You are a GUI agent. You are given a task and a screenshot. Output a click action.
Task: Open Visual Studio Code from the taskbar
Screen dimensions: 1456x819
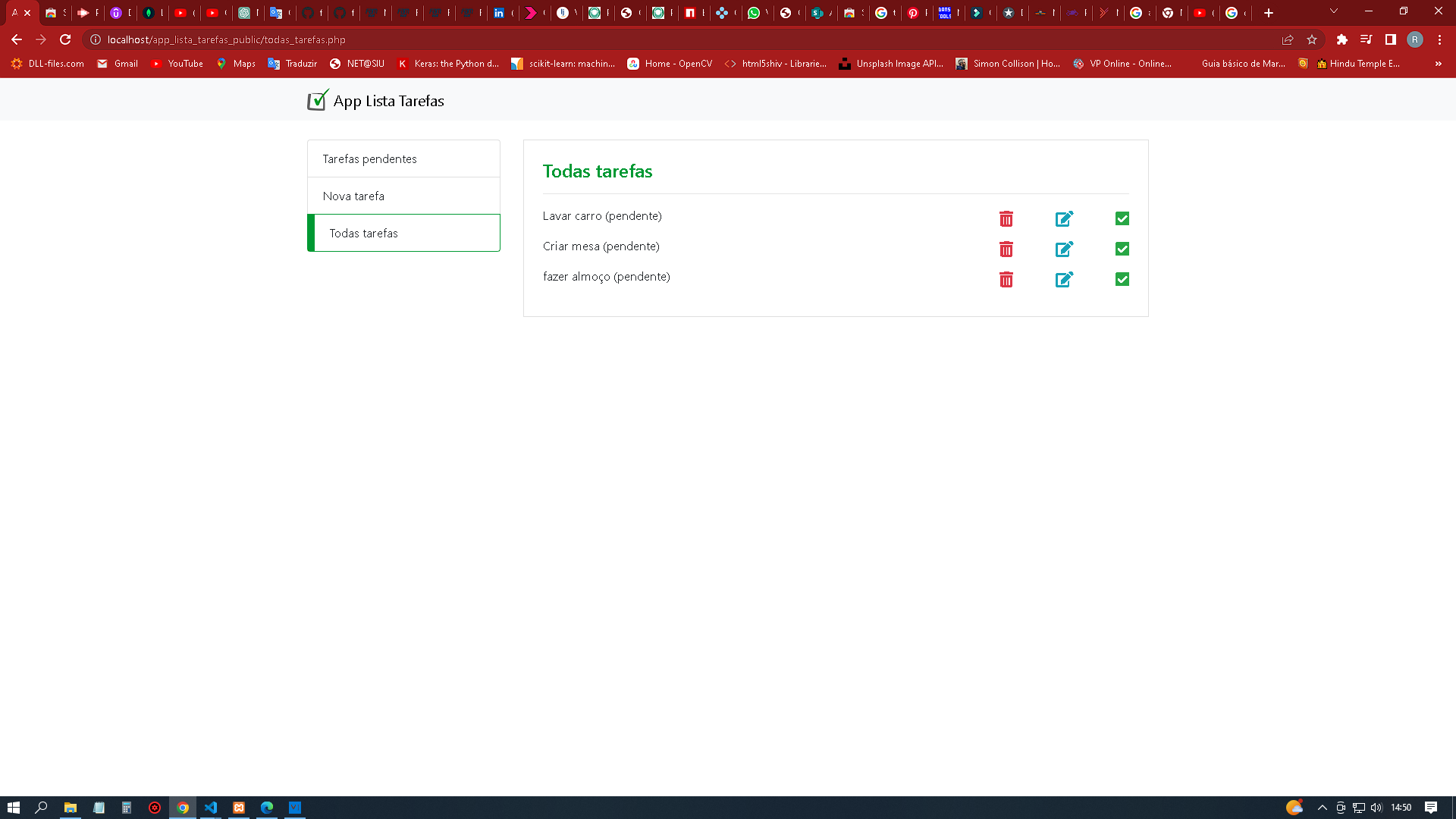tap(211, 807)
